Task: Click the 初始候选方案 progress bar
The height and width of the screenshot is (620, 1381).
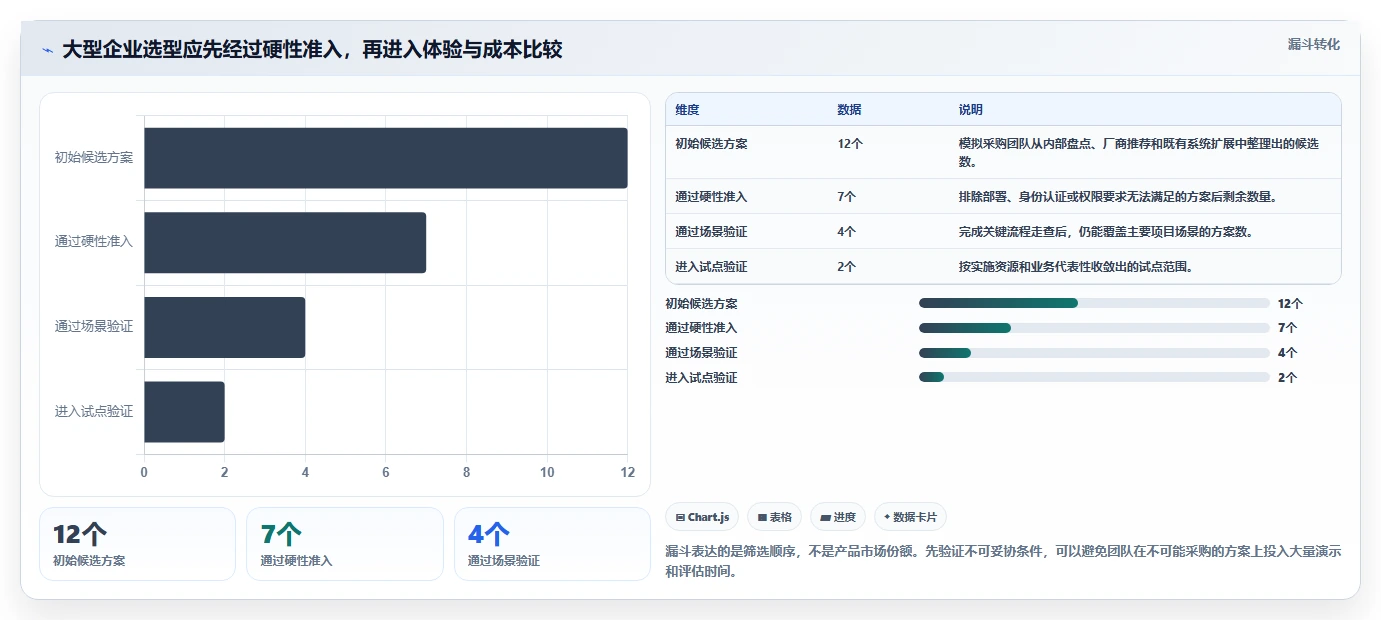Action: tap(1094, 303)
